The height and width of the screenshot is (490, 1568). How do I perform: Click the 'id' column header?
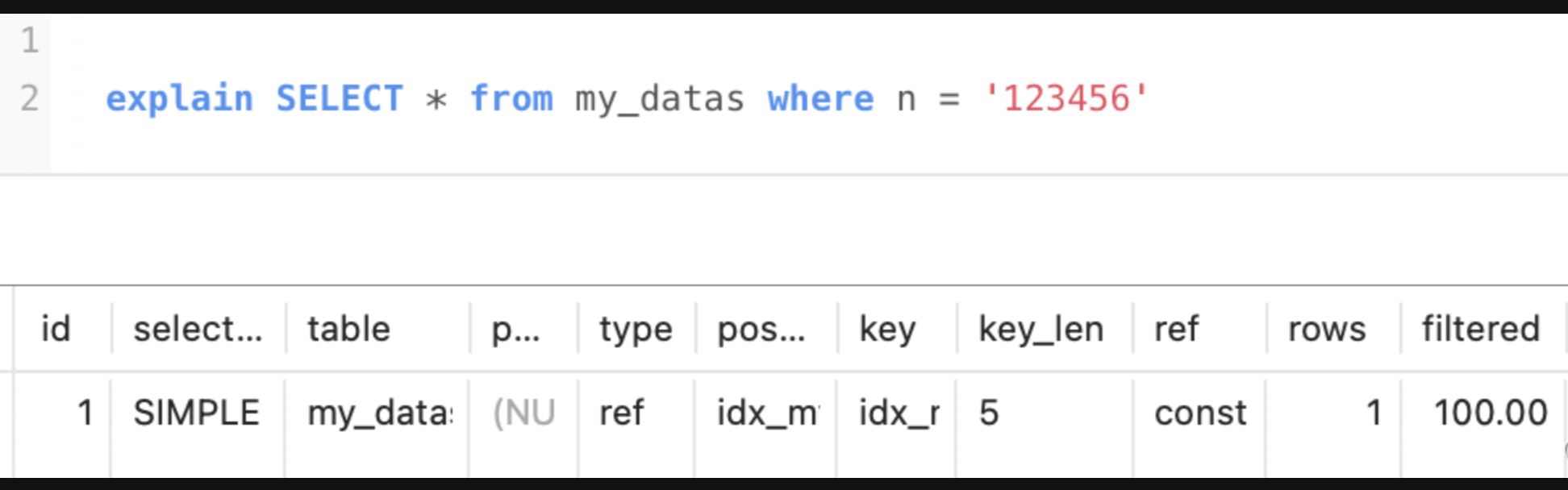tap(56, 329)
